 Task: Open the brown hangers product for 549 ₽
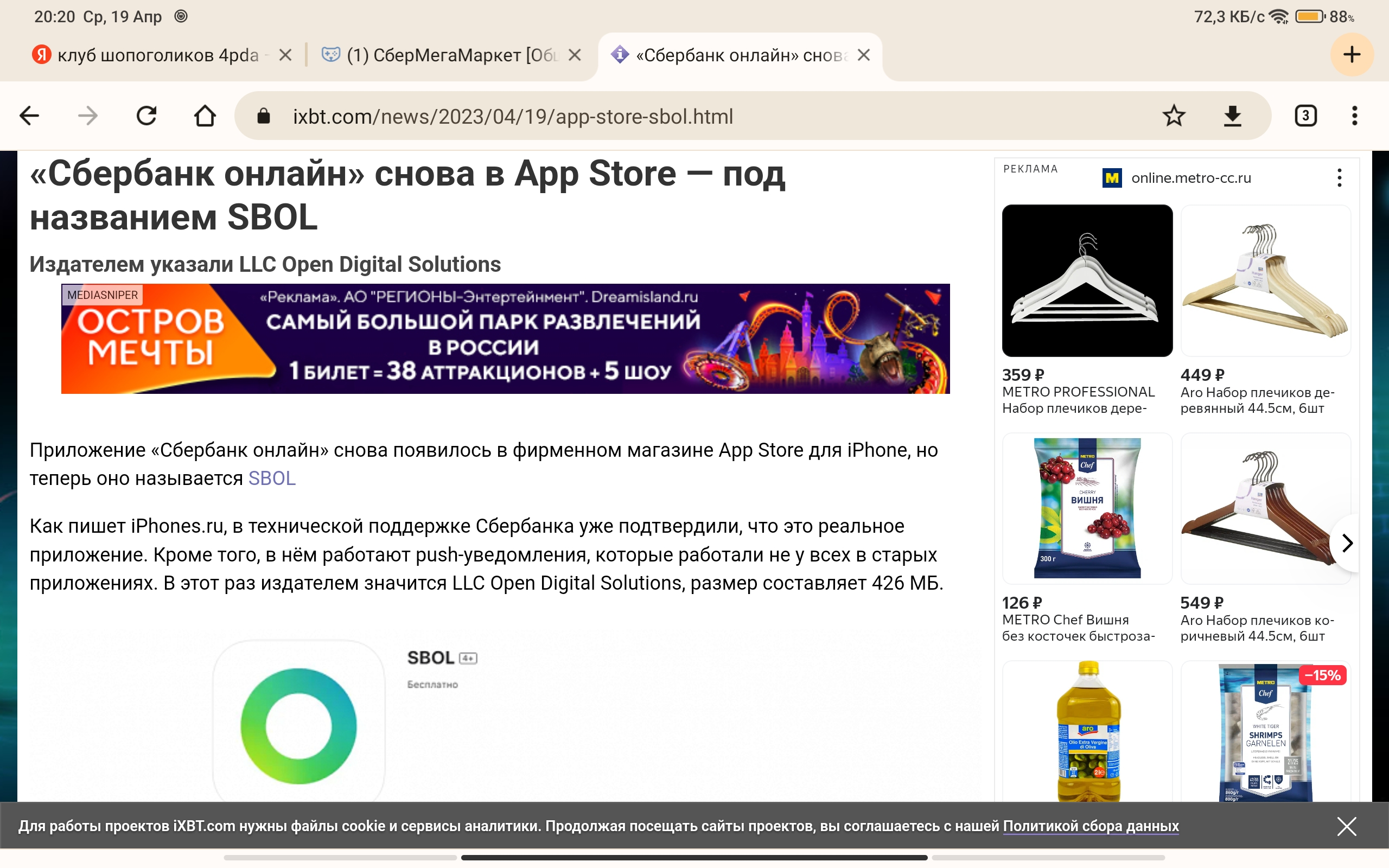[x=1266, y=508]
